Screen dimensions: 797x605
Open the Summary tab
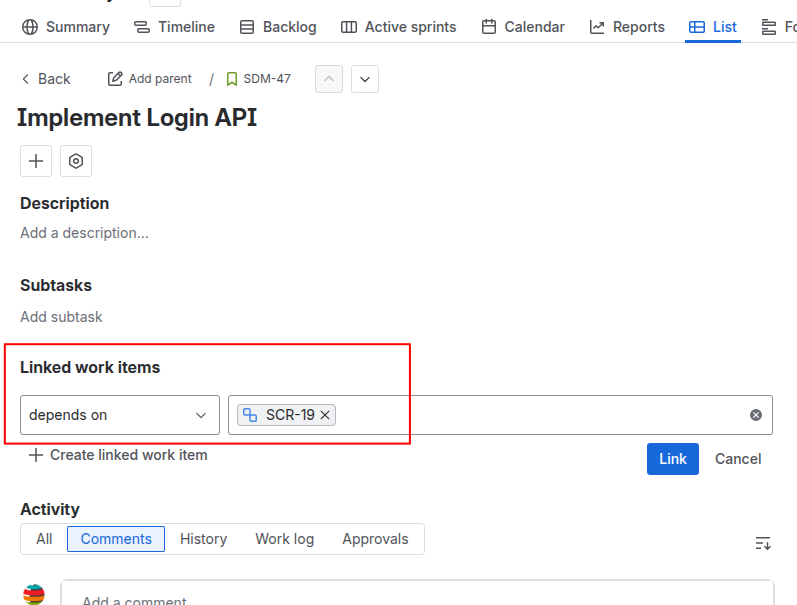66,27
